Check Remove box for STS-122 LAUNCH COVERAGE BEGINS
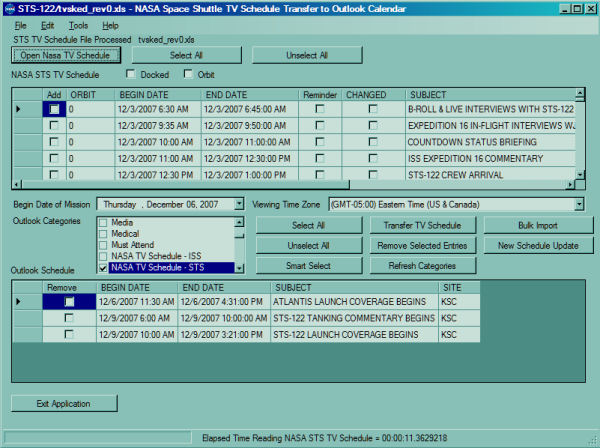The height and width of the screenshot is (448, 600). (69, 334)
